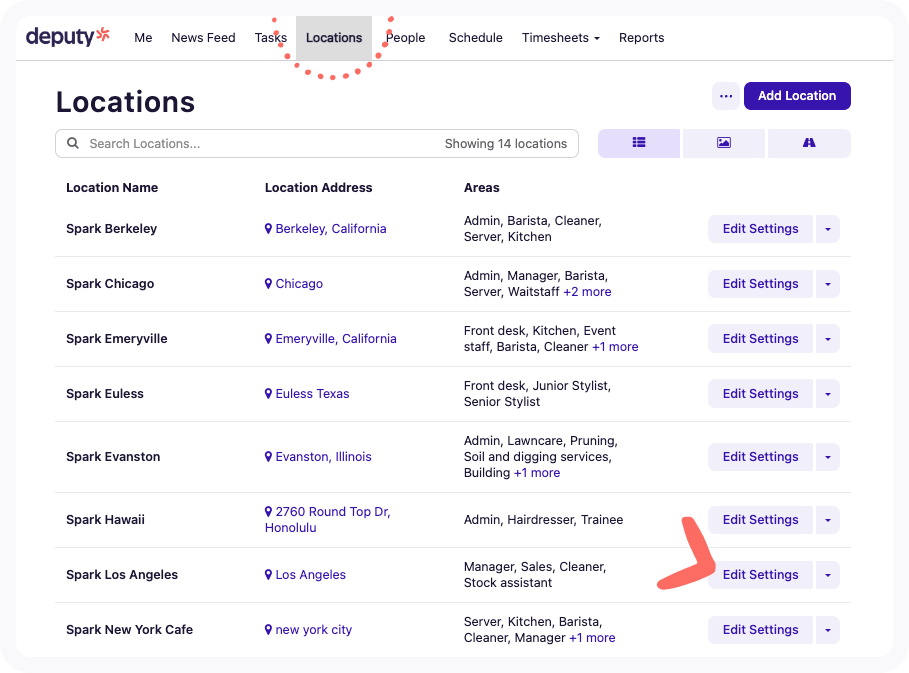Click the Spark Hawaii location name
The image size is (909, 673).
[x=106, y=520]
